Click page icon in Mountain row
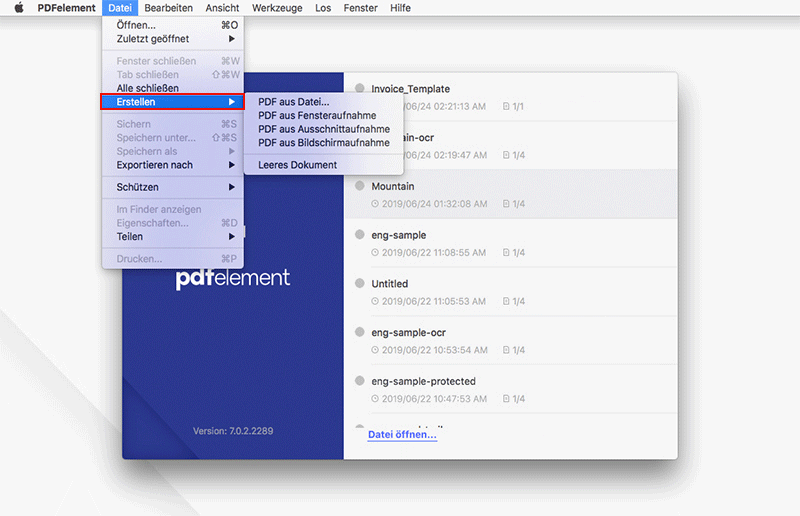Screen dimensions: 800x516 (x=506, y=204)
